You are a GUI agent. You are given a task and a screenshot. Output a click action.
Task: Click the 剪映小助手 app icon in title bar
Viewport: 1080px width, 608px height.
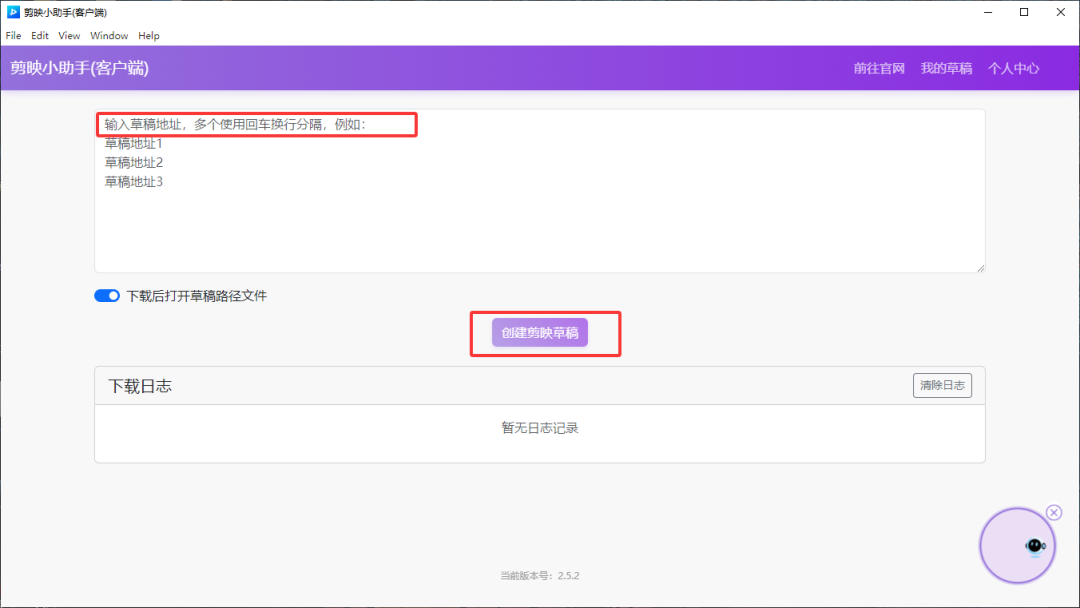tap(13, 12)
